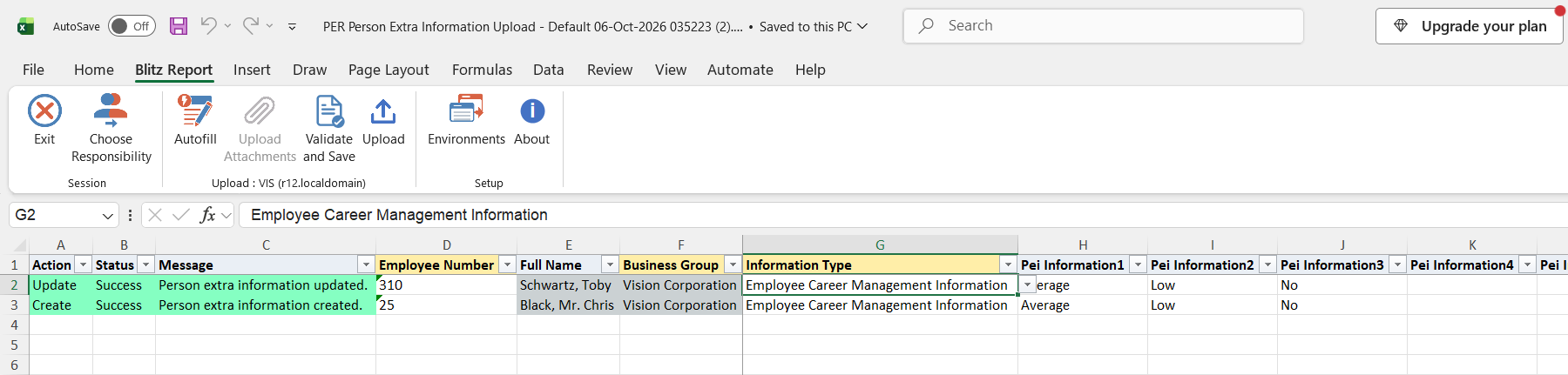Select the employee number 310 cell
The image size is (1568, 375).
click(x=446, y=285)
